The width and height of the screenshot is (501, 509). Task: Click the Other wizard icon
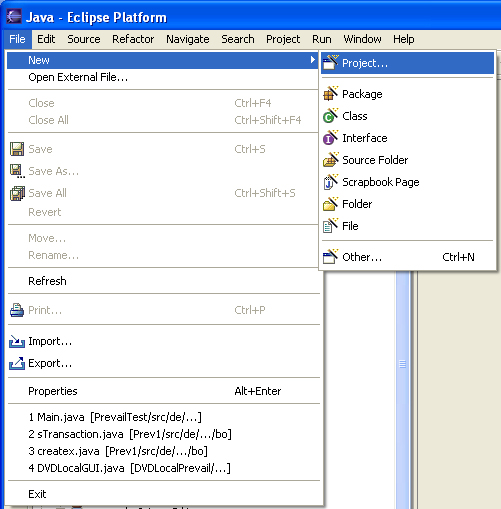330,256
